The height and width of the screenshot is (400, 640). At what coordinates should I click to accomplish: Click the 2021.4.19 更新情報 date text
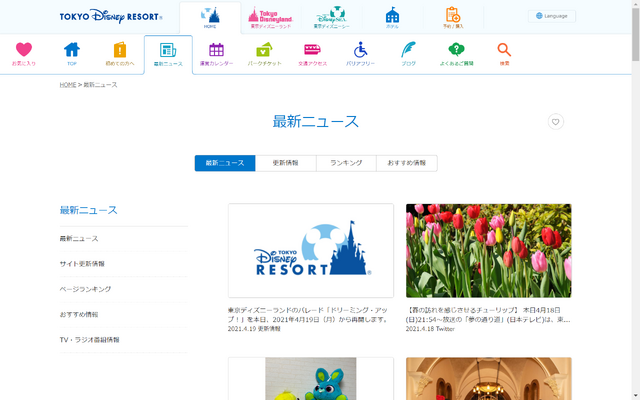254,329
